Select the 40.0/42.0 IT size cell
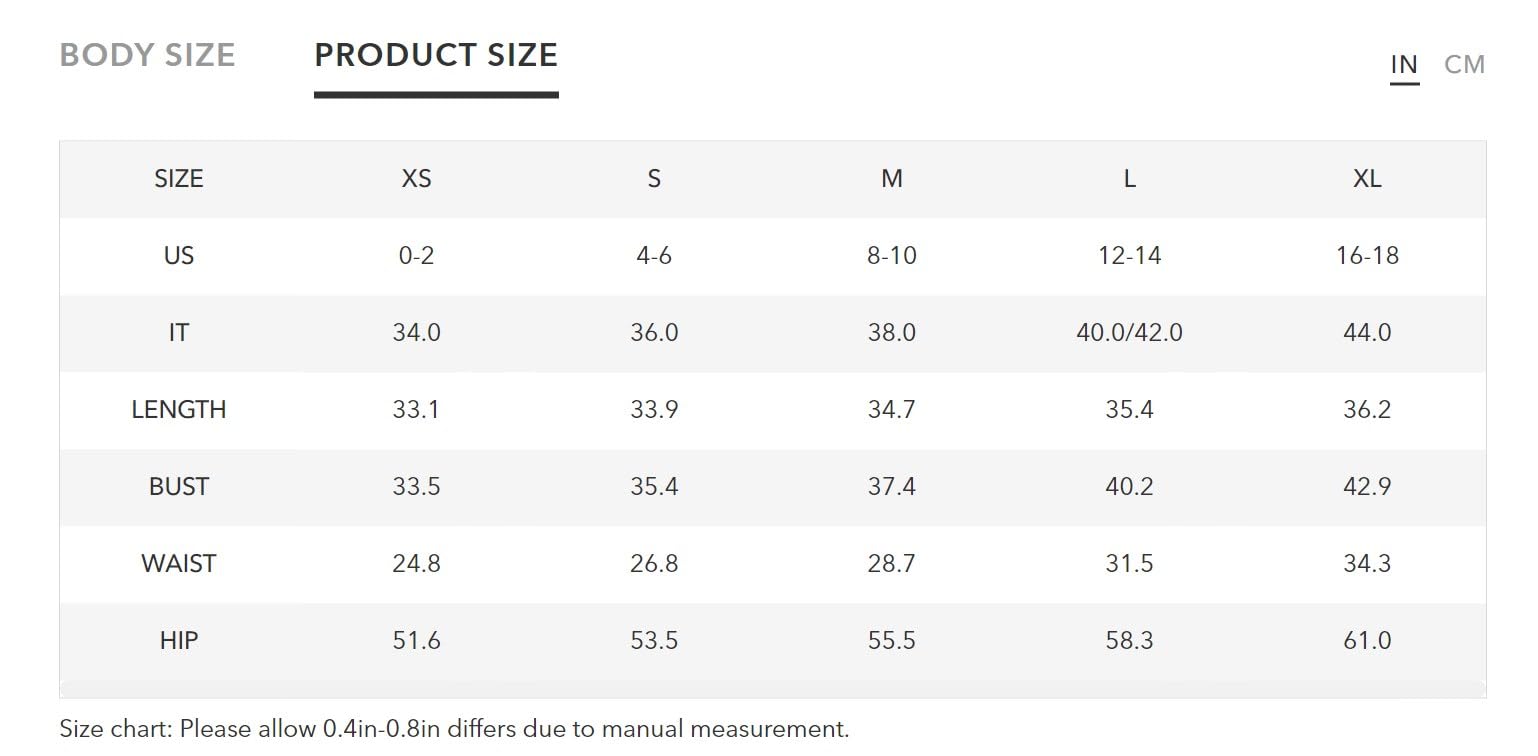This screenshot has height=756, width=1538. click(x=1129, y=332)
